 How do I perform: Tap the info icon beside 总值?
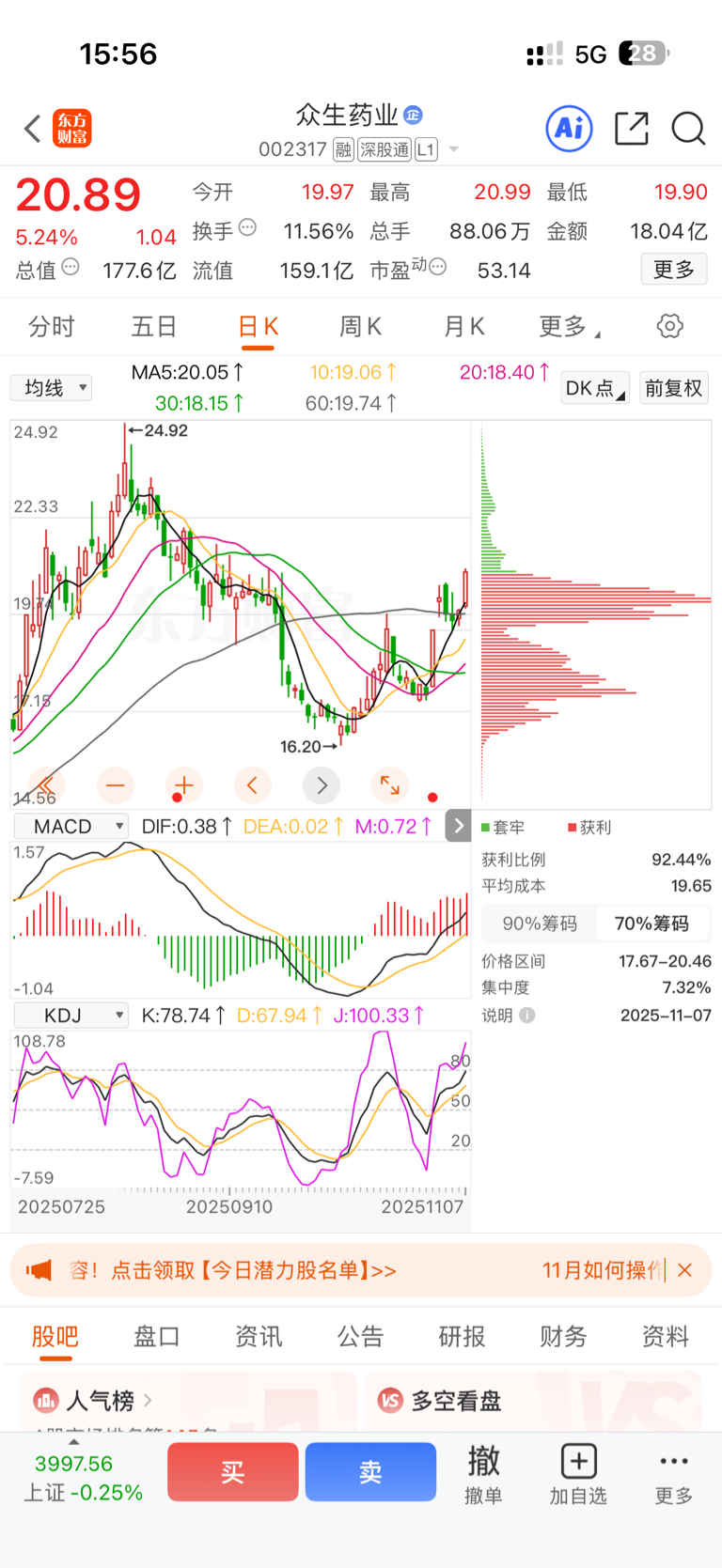(71, 267)
